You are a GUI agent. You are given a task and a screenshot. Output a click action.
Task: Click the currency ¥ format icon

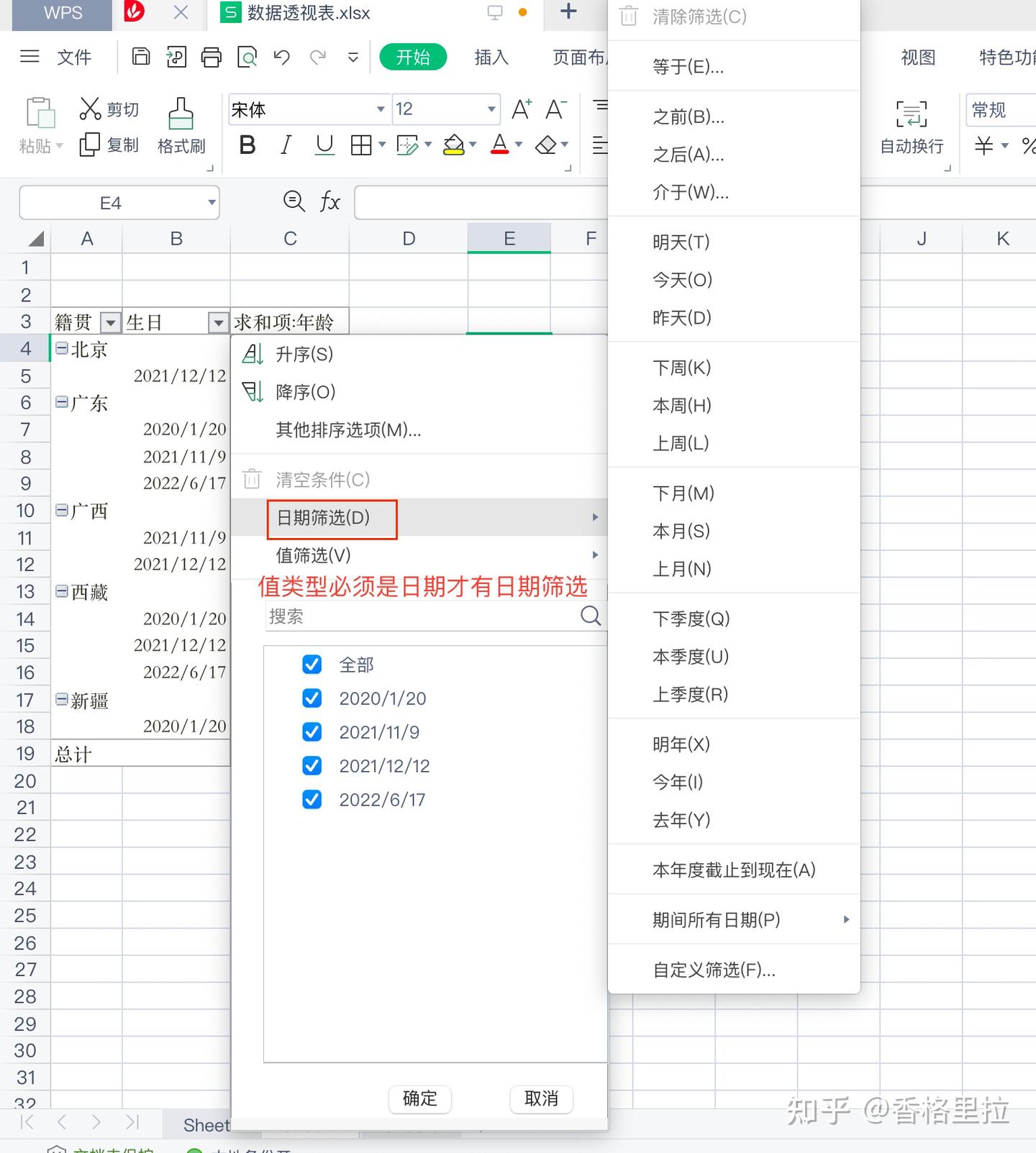(983, 146)
